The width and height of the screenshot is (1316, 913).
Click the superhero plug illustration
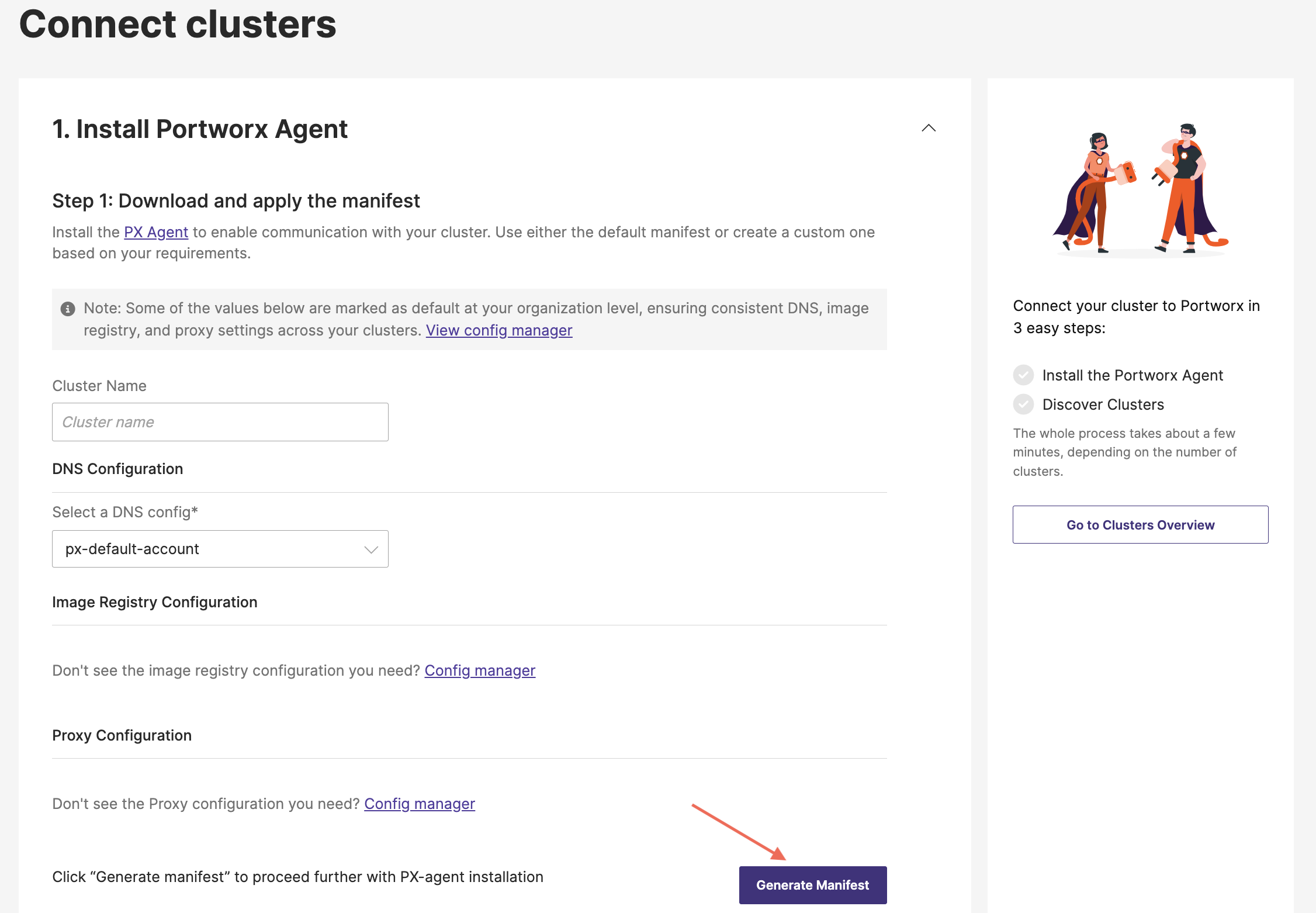[x=1140, y=189]
